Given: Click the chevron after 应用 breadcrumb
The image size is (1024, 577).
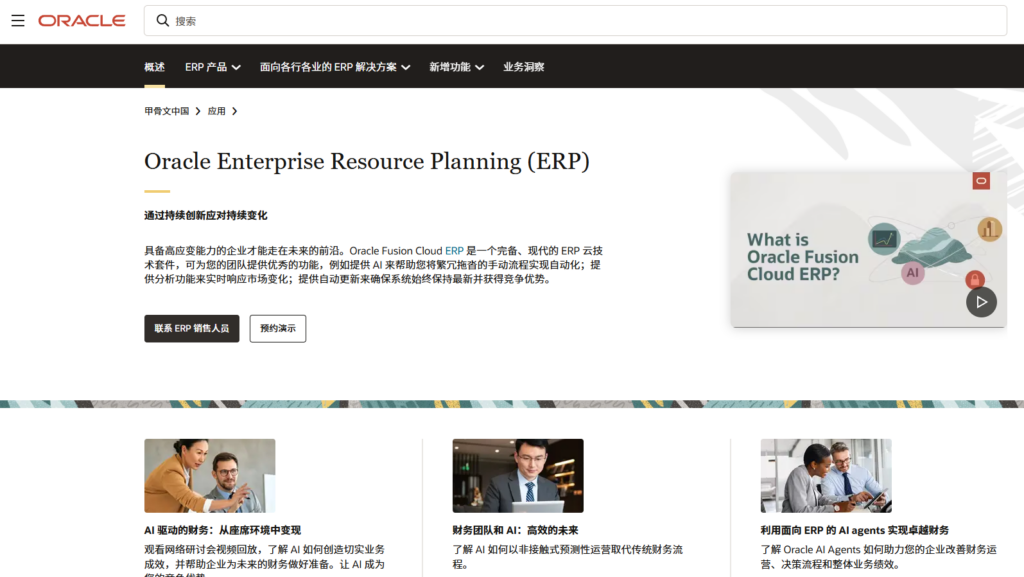Looking at the screenshot, I should pyautogui.click(x=235, y=111).
